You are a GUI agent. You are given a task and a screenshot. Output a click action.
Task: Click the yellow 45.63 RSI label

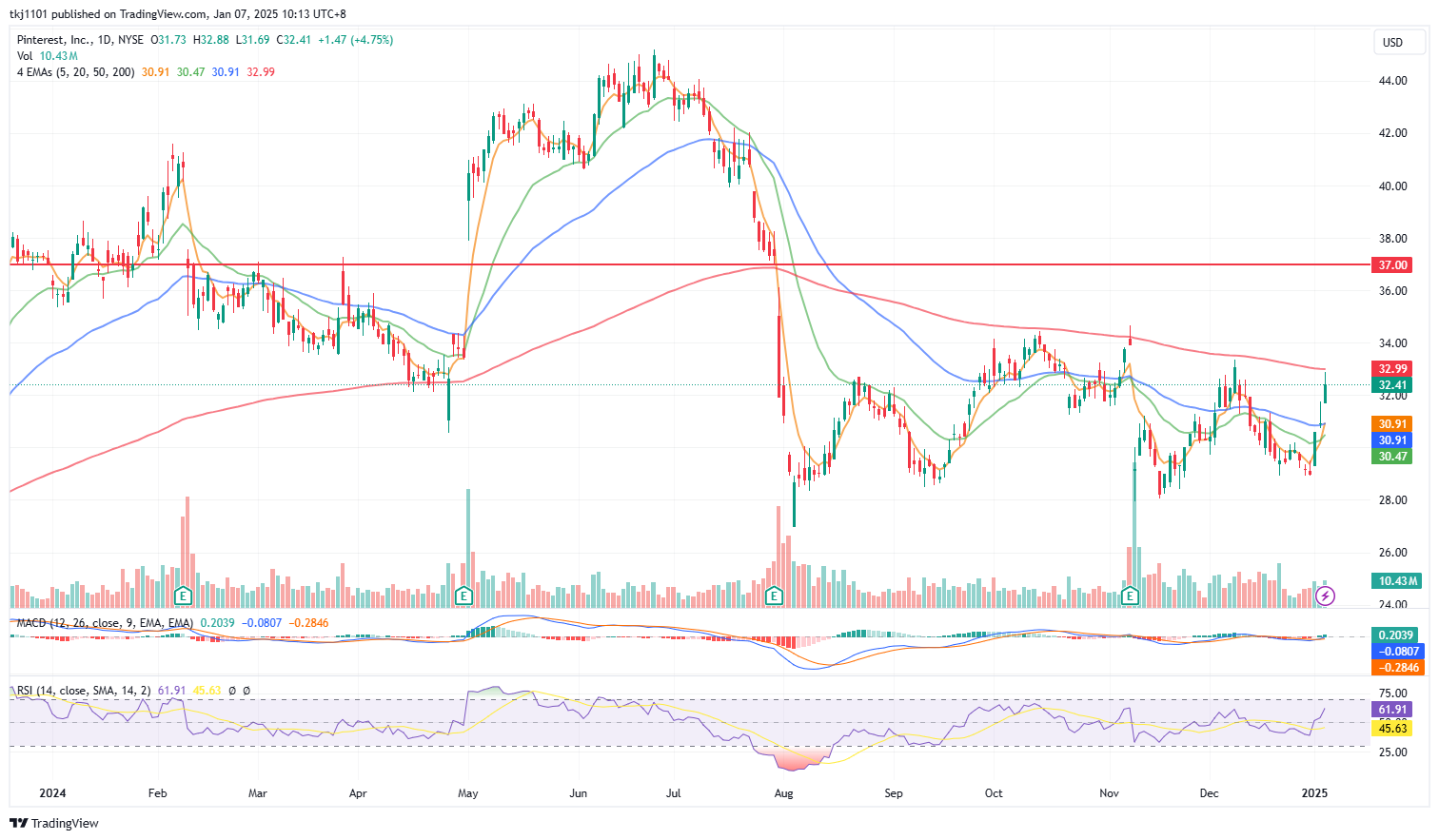pyautogui.click(x=1393, y=728)
